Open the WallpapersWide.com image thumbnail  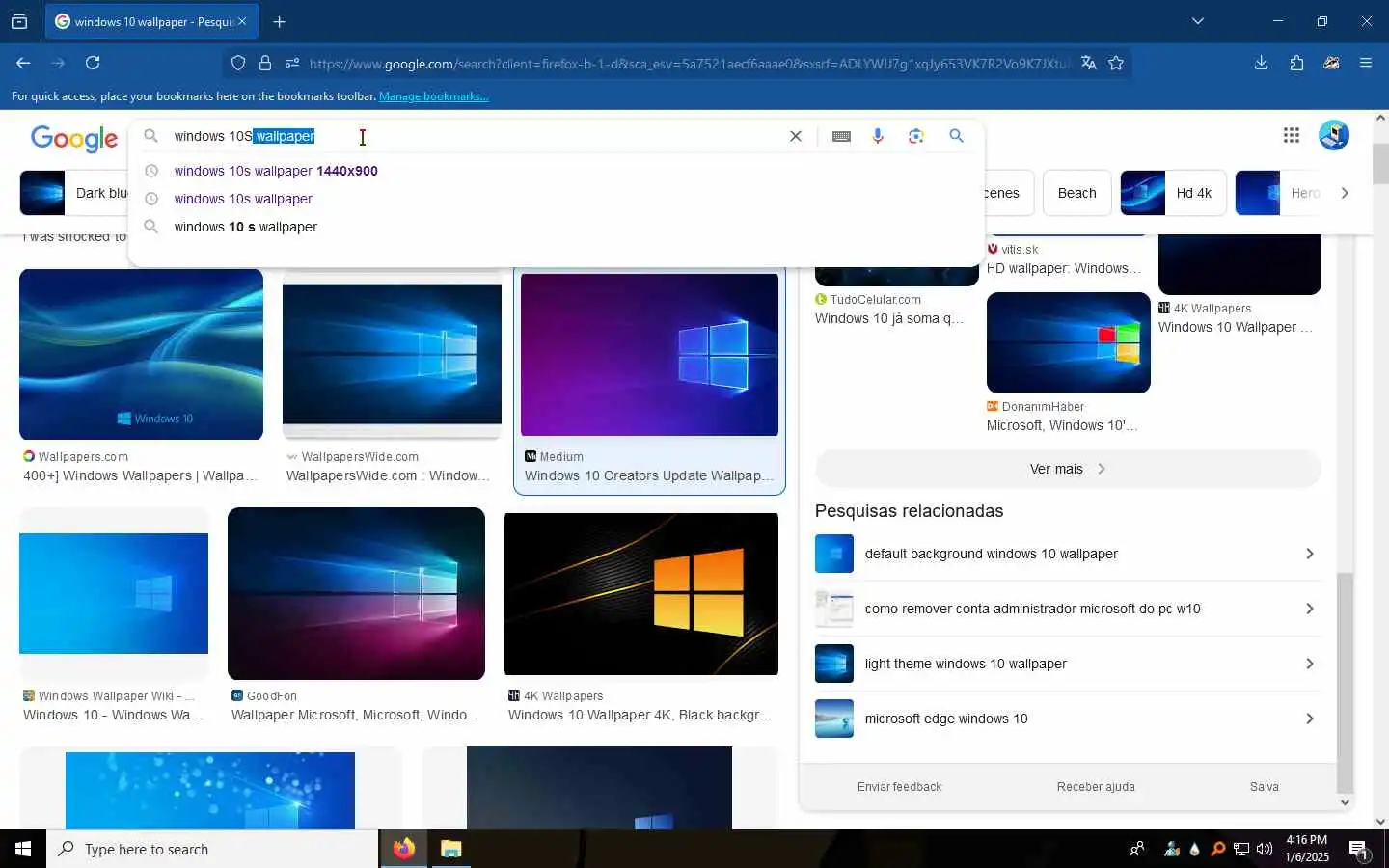pyautogui.click(x=392, y=354)
